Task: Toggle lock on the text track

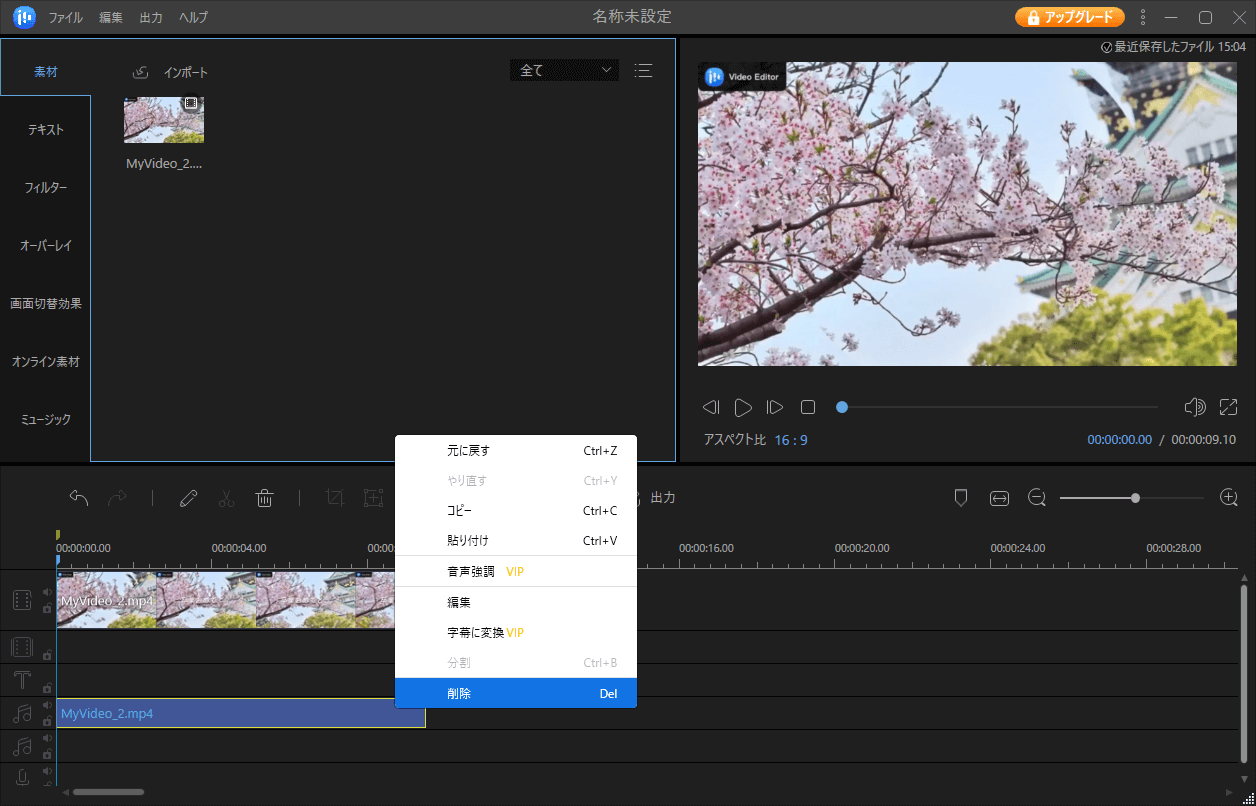Action: tap(47, 688)
